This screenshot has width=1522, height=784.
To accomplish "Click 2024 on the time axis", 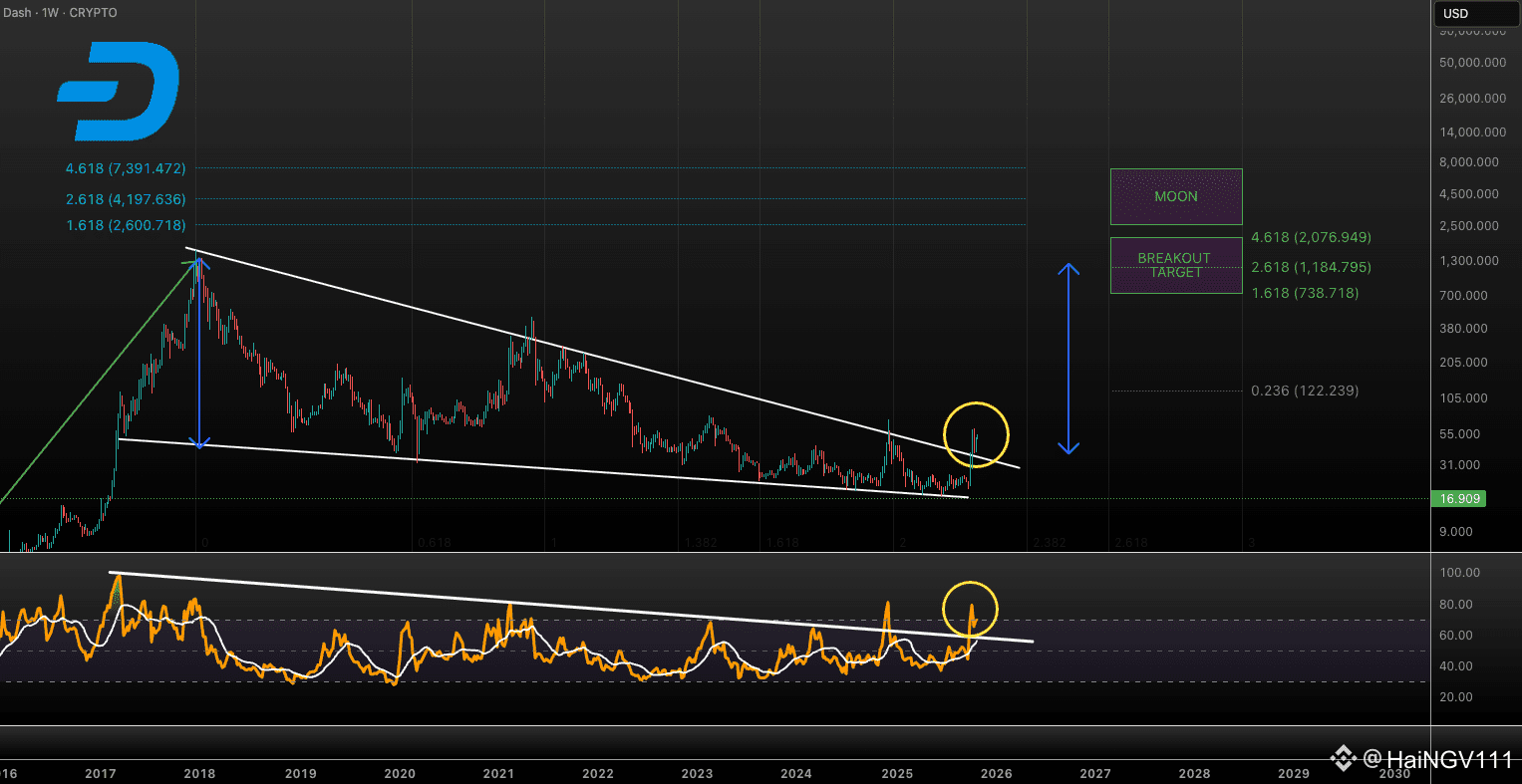I will (x=796, y=773).
